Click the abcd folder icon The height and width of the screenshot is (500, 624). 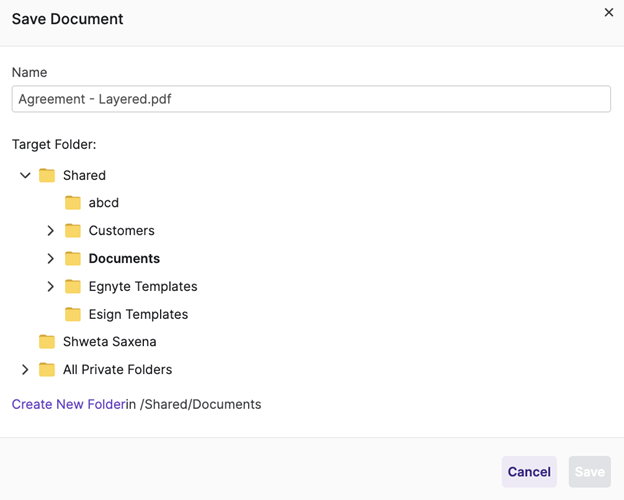pyautogui.click(x=73, y=203)
